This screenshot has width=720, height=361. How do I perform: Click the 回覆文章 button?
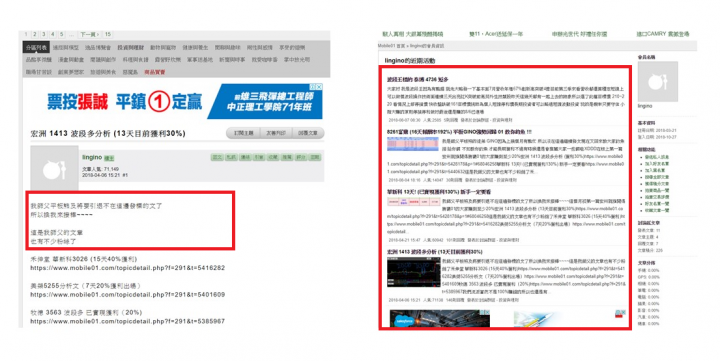coord(308,133)
